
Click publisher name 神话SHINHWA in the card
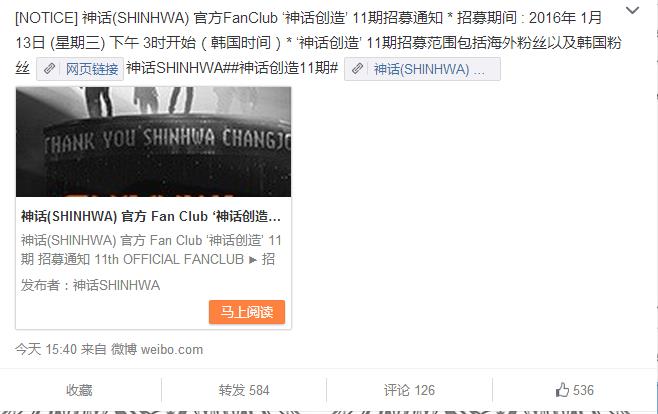tap(116, 285)
